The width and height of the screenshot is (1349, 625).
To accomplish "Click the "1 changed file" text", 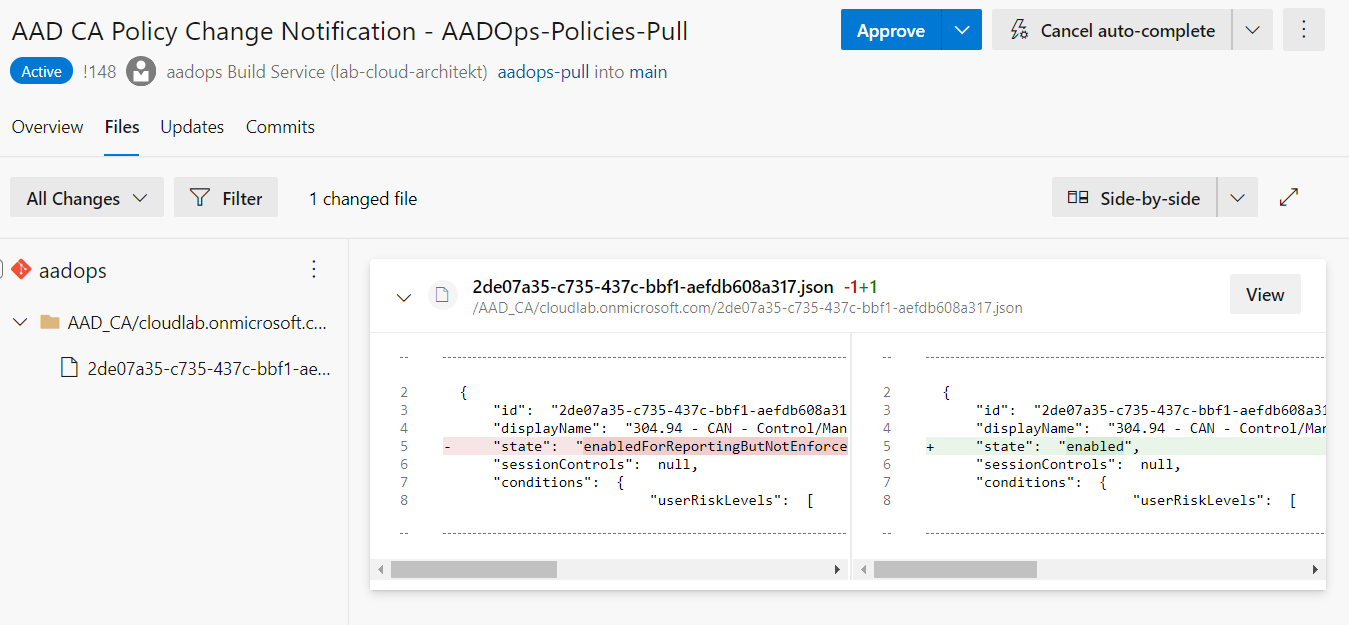I will pos(362,199).
